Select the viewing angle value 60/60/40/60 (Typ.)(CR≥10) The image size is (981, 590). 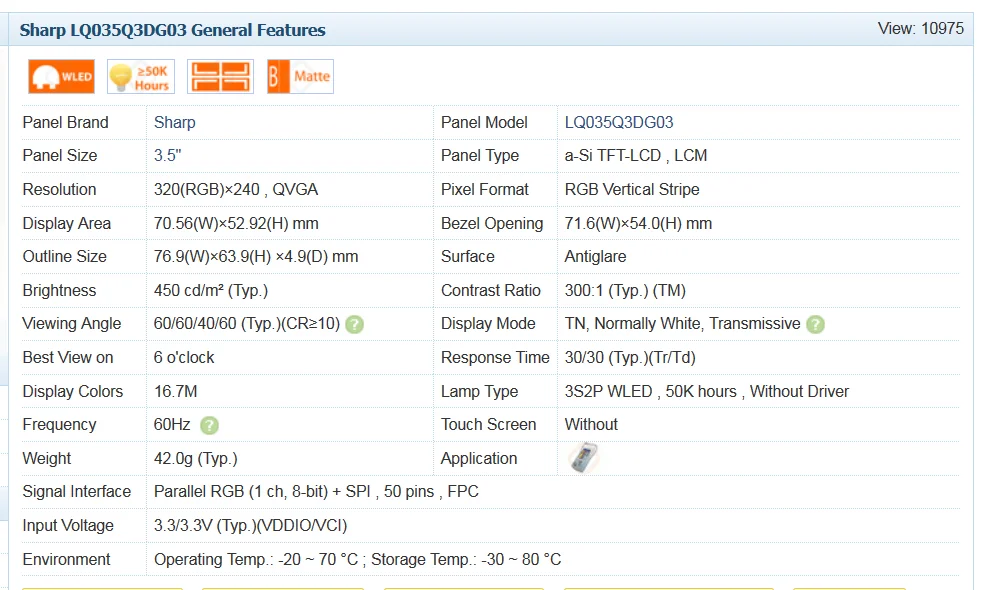(x=247, y=323)
